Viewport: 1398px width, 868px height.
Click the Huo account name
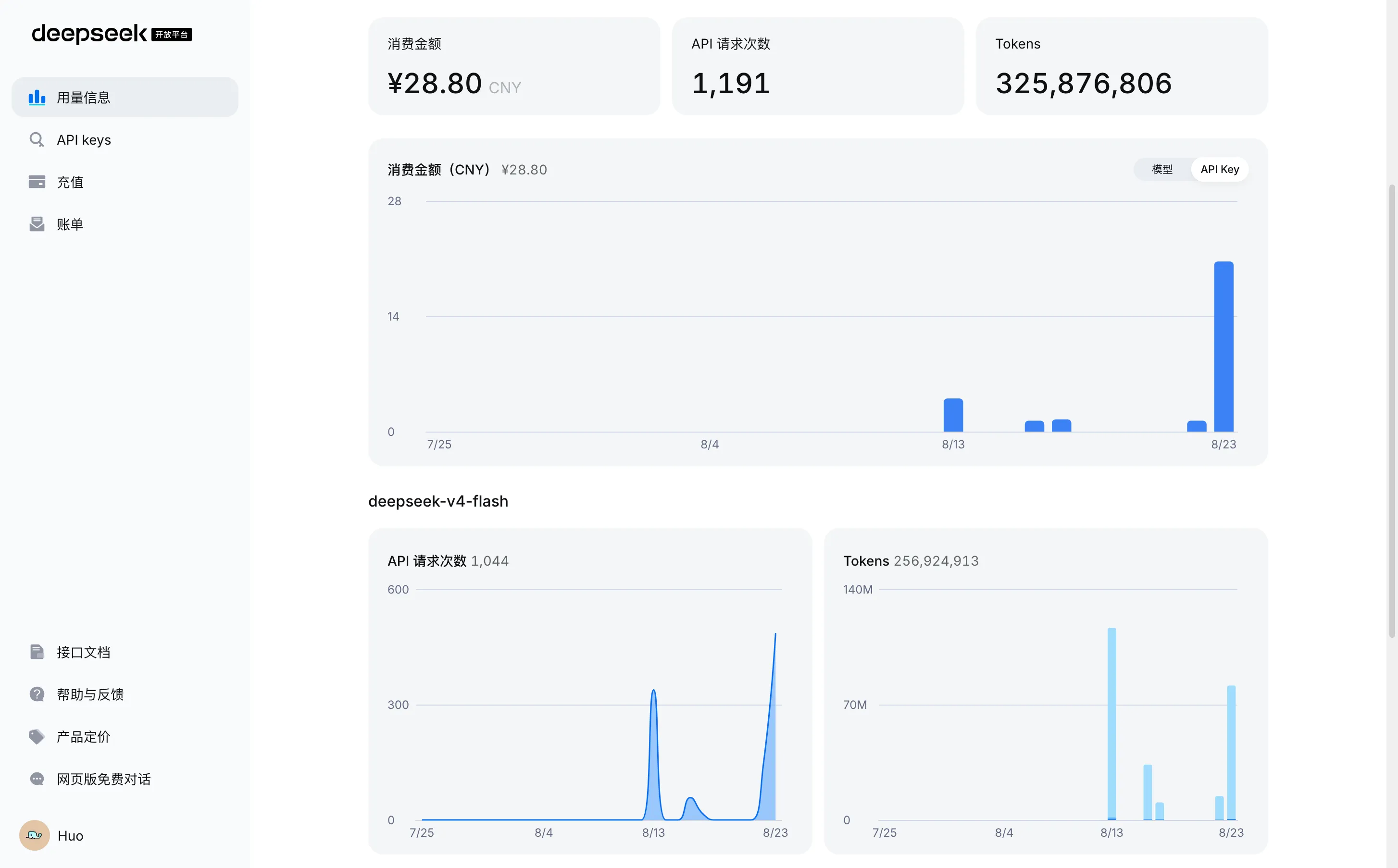71,836
